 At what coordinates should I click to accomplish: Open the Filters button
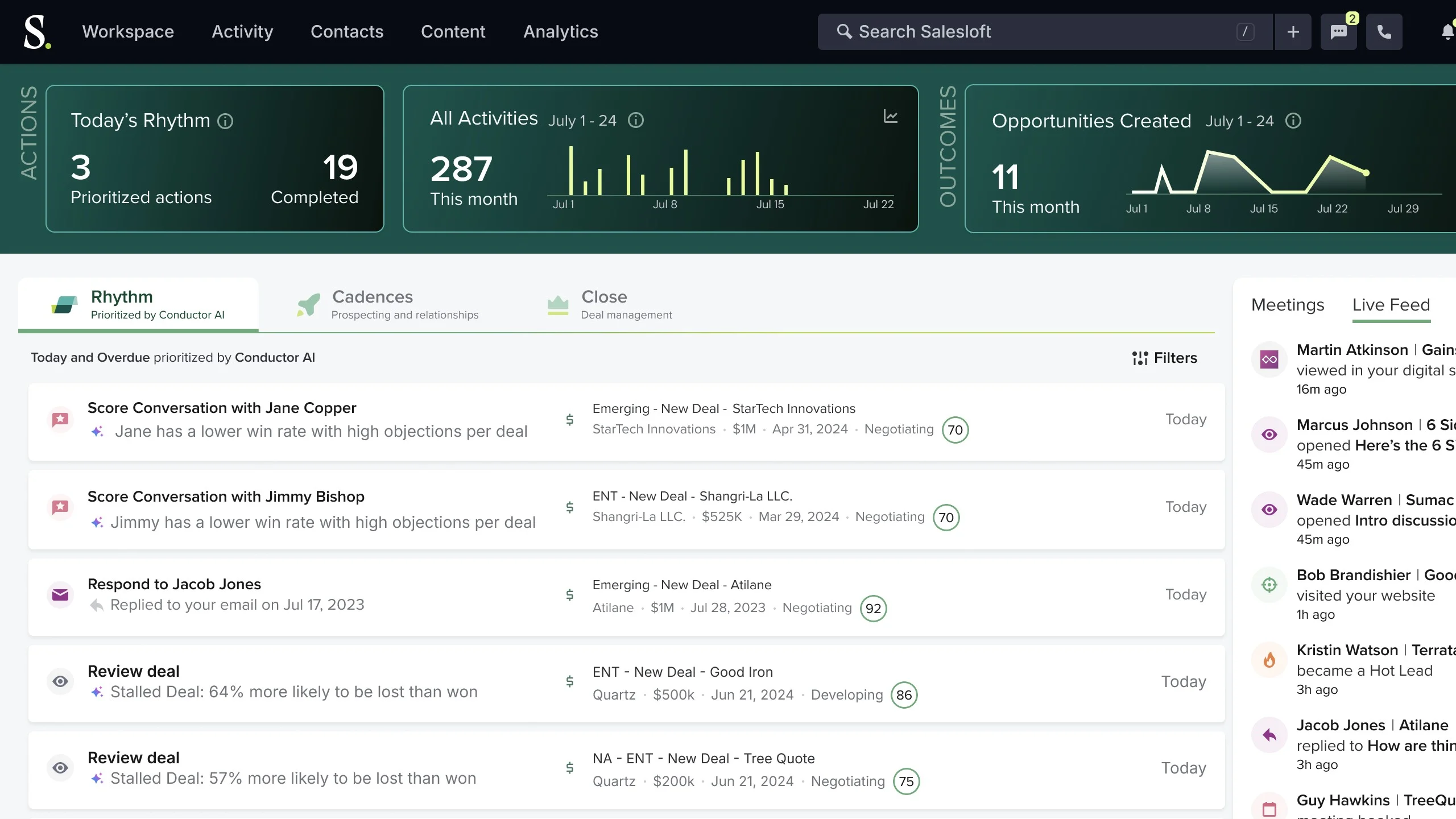tap(1164, 358)
